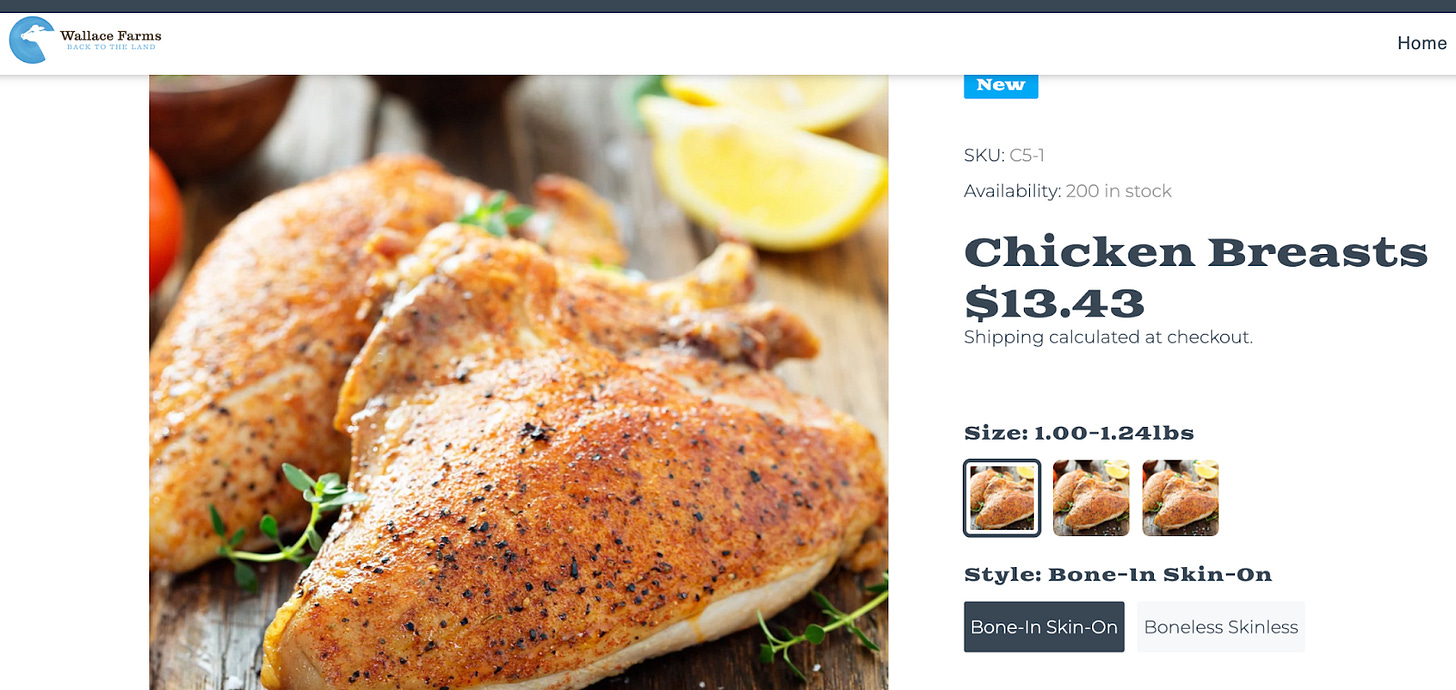This screenshot has height=690, width=1456.
Task: Select the Boneless Skinless style option
Action: pos(1221,627)
